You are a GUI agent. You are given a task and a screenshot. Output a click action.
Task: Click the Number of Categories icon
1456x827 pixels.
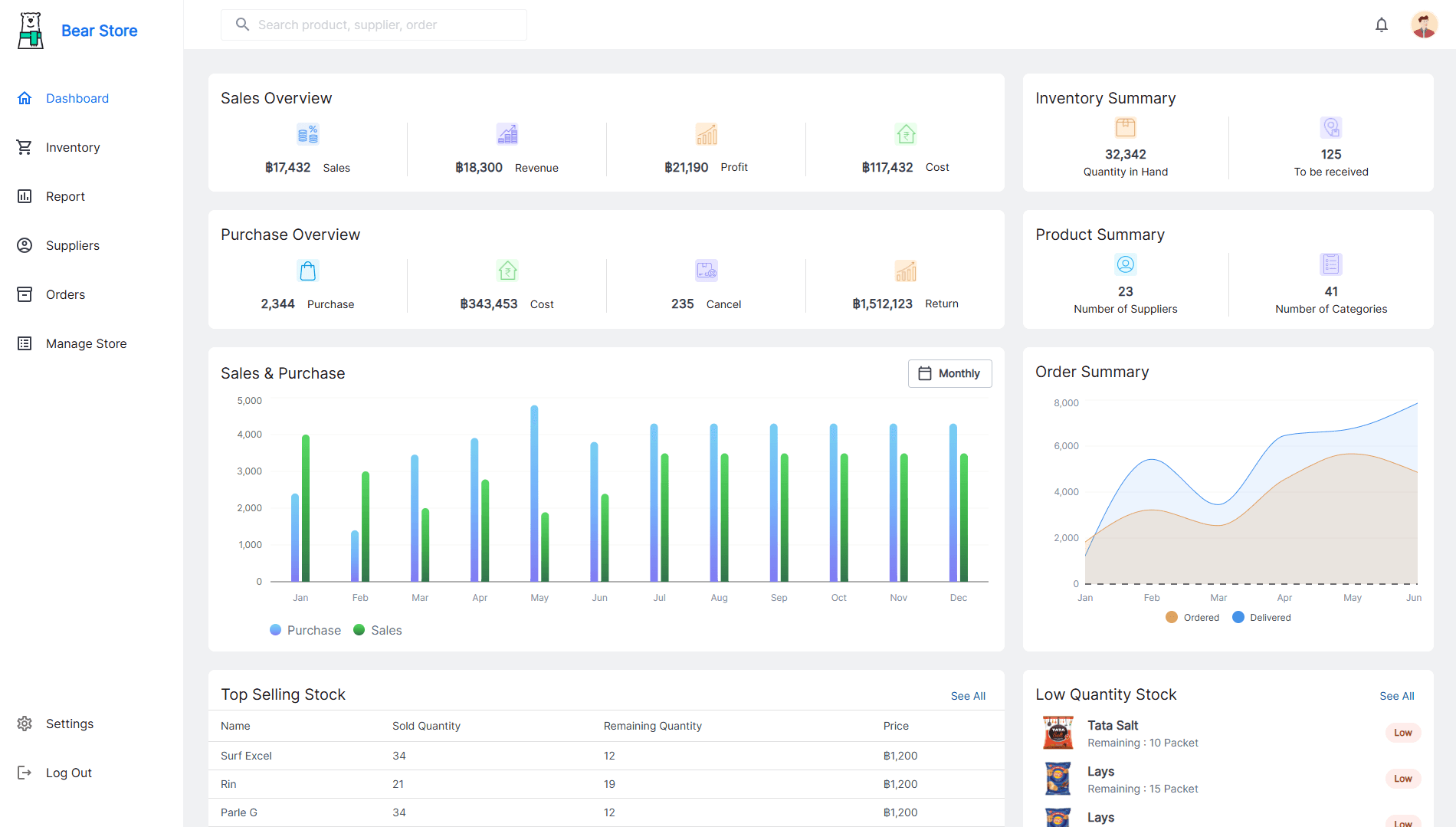1331,264
